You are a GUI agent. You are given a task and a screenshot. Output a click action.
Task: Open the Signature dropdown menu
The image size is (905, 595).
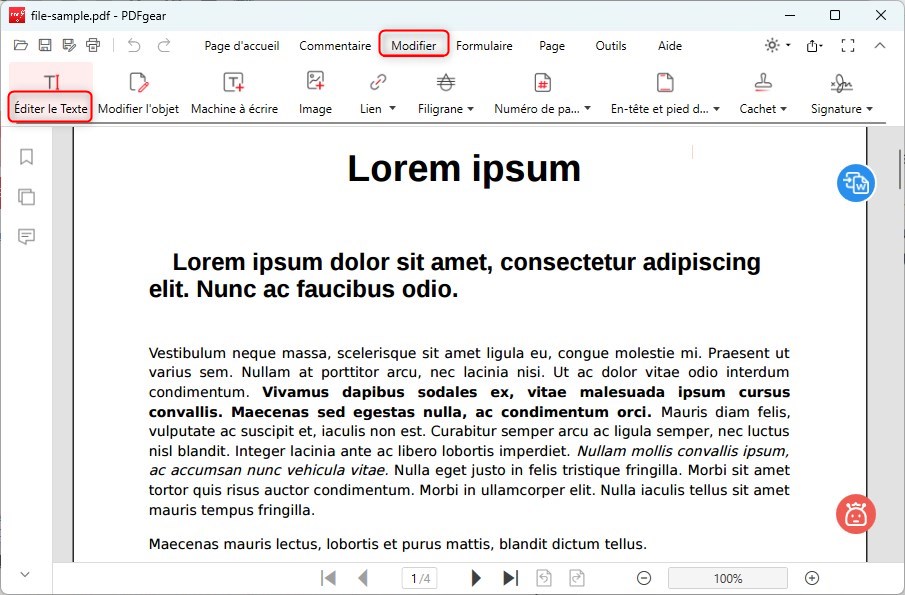[x=841, y=108]
